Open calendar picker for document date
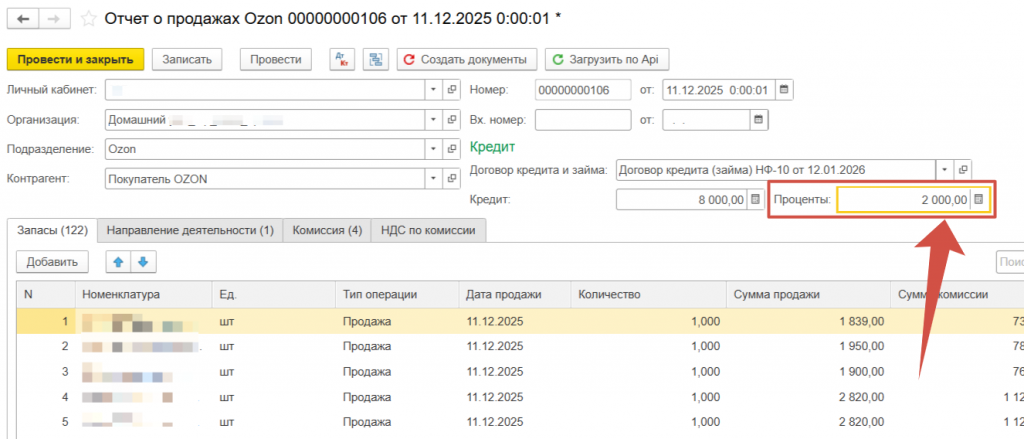Screen dimensions: 1024x439 [x=784, y=90]
